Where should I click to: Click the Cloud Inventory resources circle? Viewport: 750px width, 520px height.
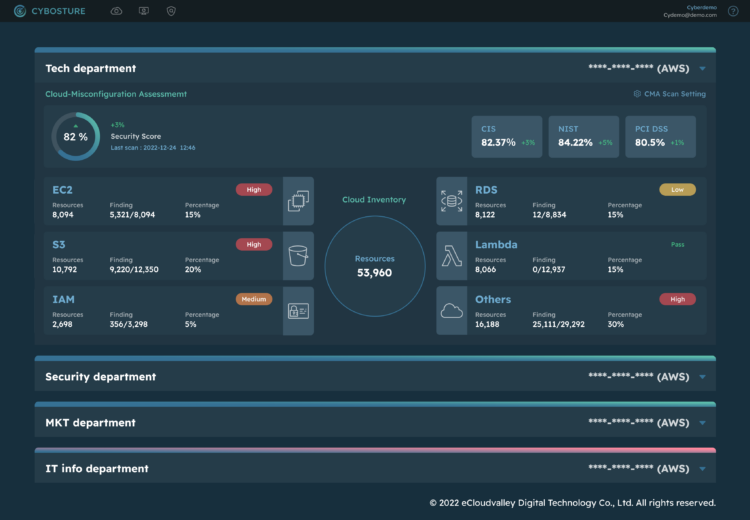[x=374, y=266]
